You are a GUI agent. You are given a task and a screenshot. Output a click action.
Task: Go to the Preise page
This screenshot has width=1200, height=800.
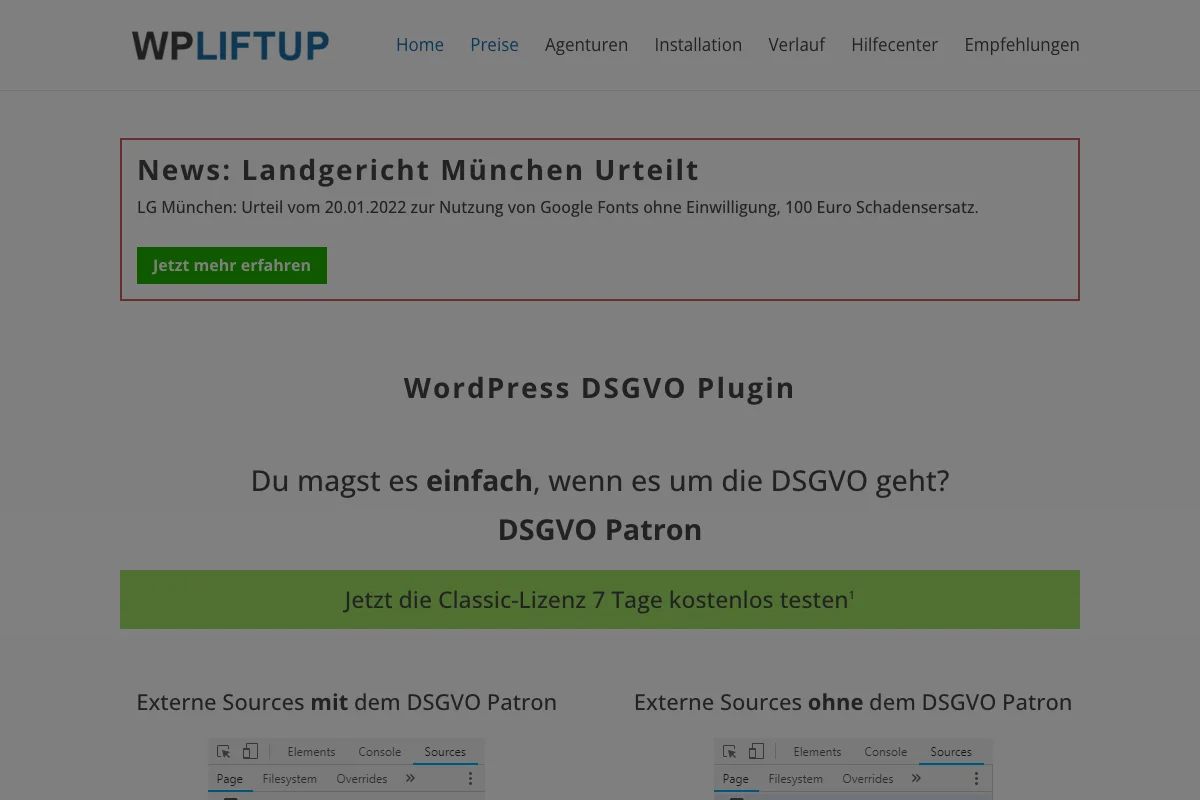[495, 45]
